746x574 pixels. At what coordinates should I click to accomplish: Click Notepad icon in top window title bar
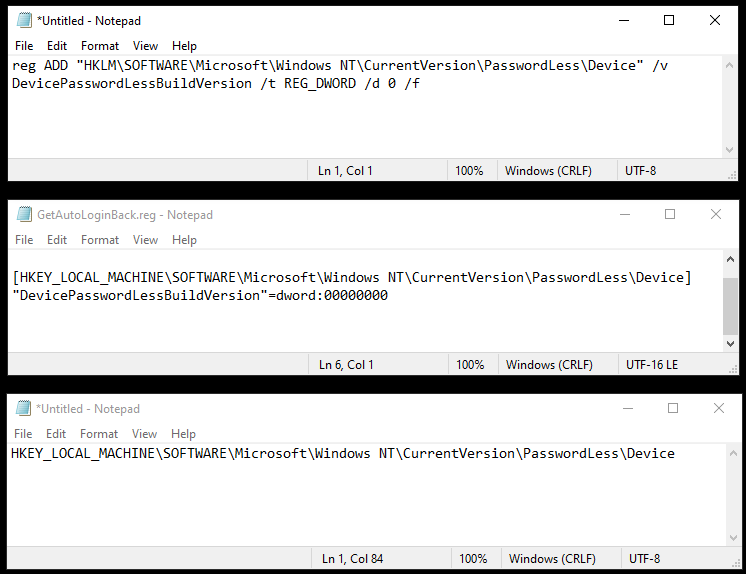(24, 20)
